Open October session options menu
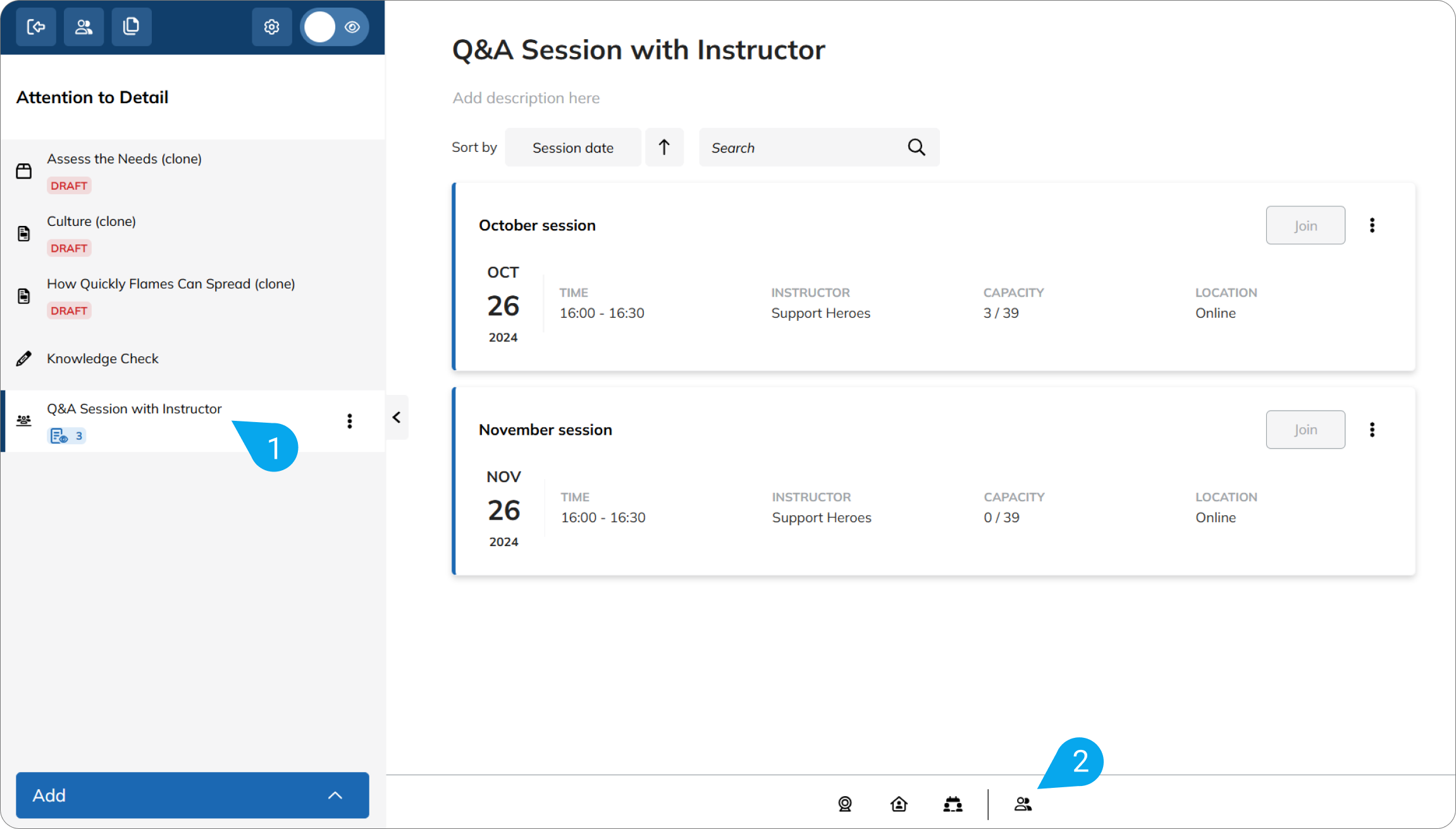 click(x=1372, y=225)
